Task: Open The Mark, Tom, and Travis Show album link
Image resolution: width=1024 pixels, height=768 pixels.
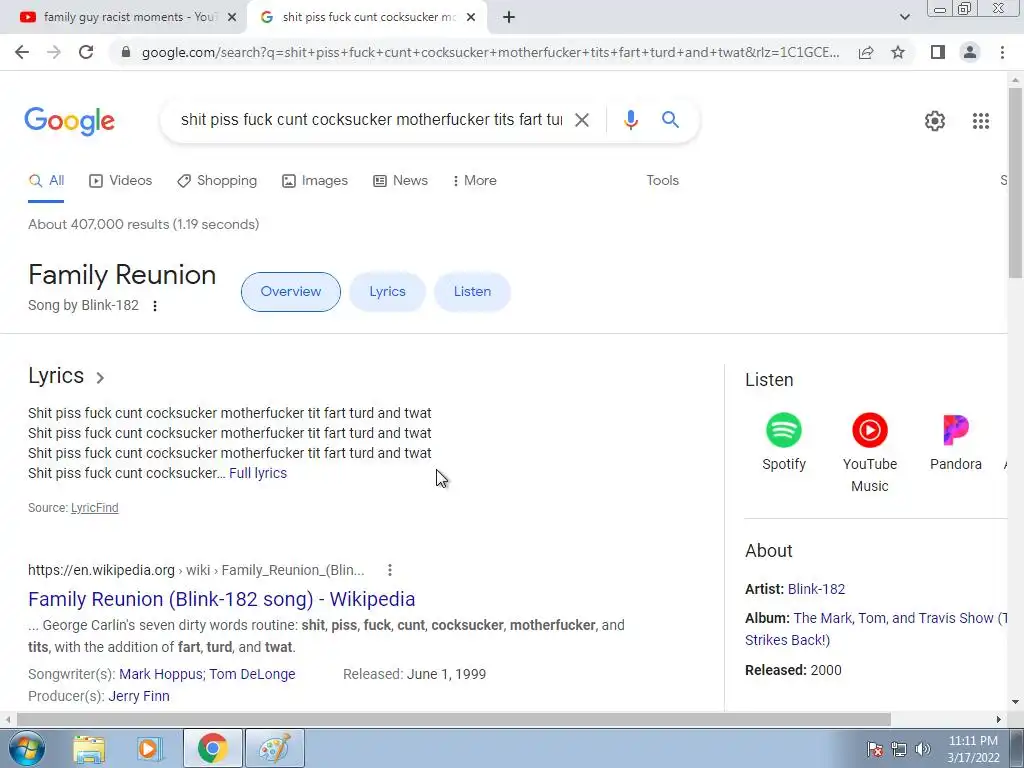Action: [x=876, y=630]
